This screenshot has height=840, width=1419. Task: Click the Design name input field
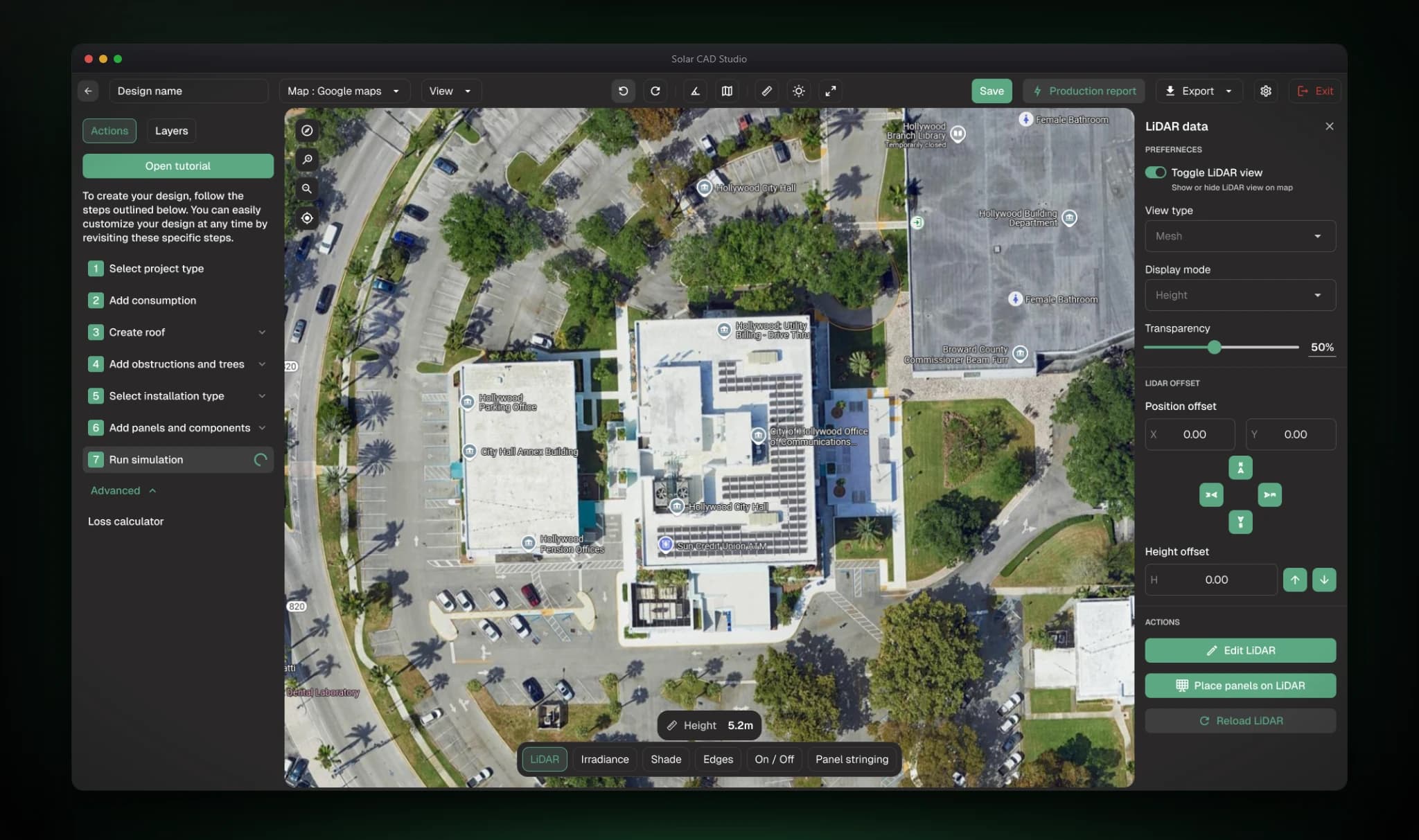tap(188, 91)
